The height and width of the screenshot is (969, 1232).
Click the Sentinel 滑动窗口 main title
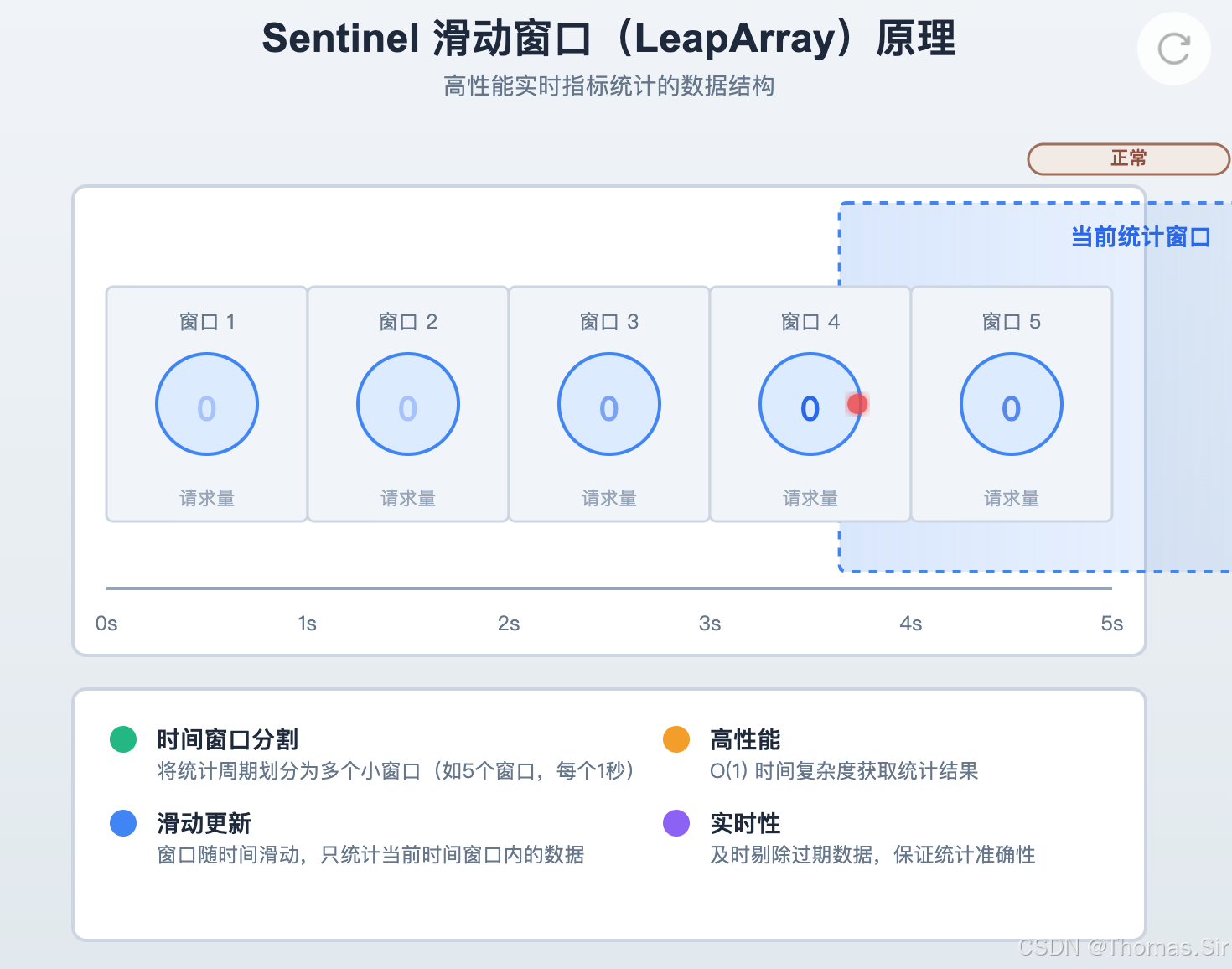(x=609, y=39)
